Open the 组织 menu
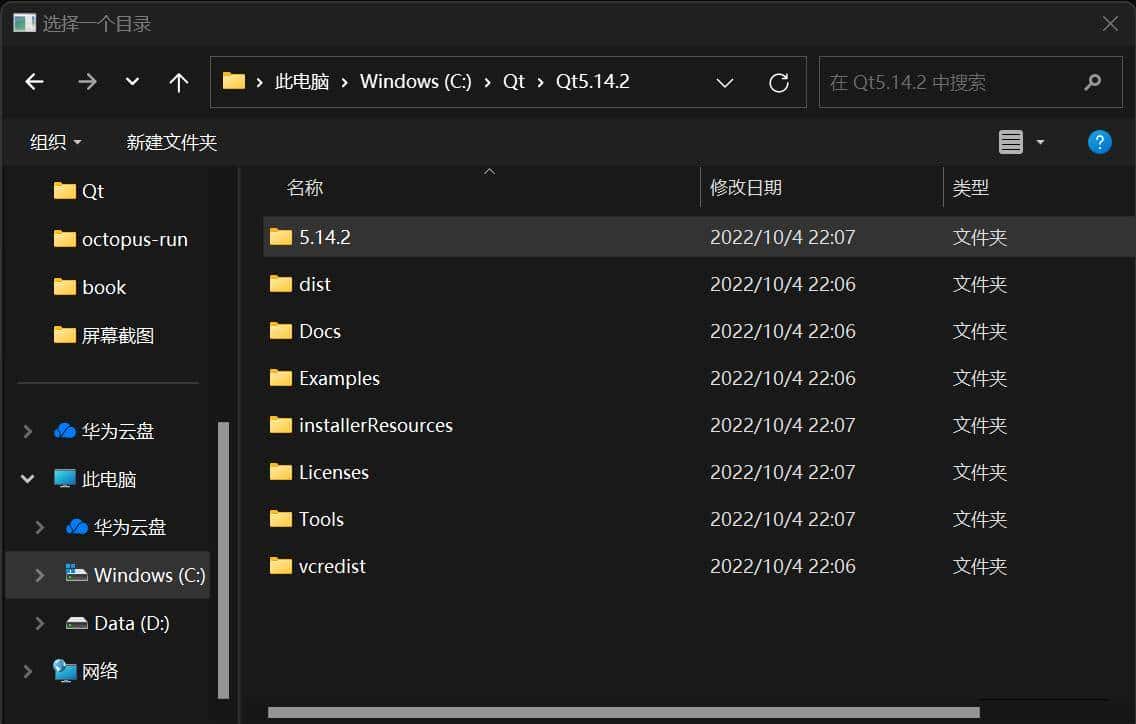1136x724 pixels. [x=56, y=142]
